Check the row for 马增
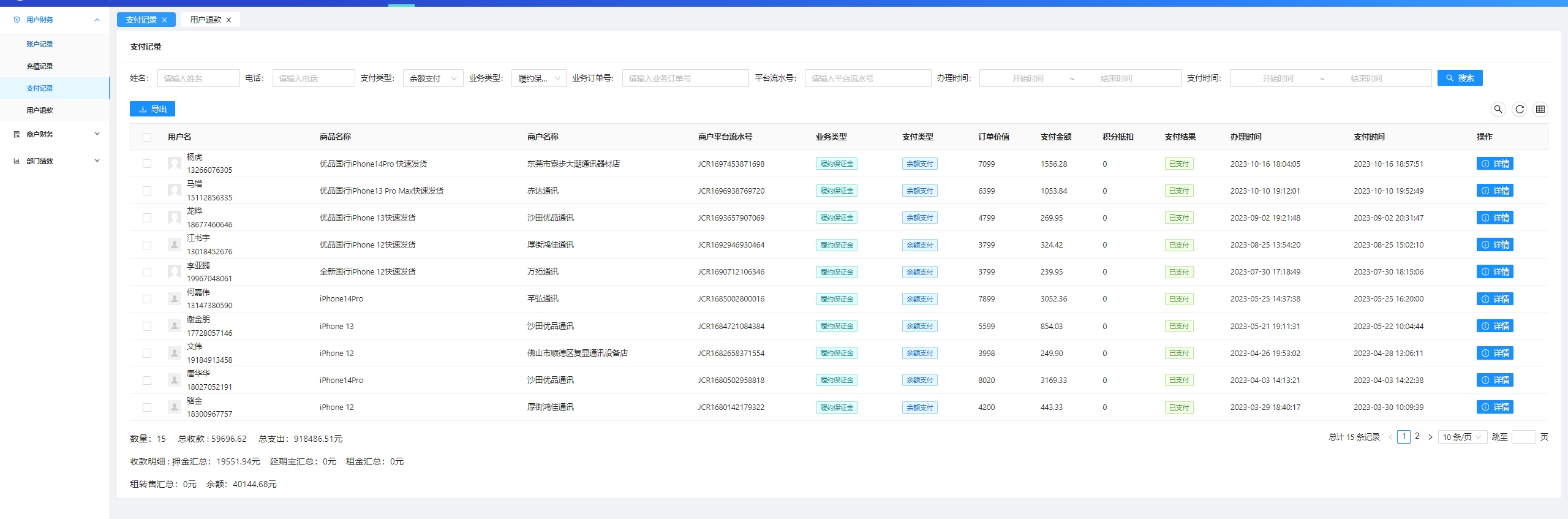Viewport: 1568px width, 519px height. click(x=147, y=191)
